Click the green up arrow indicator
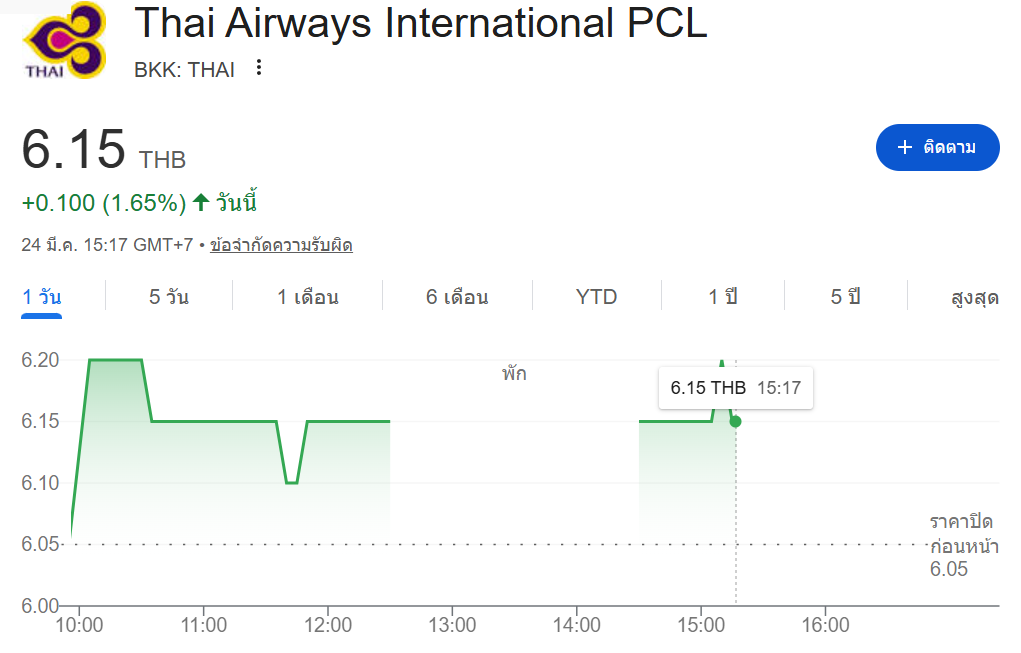Screen dimensions: 1021x653 [x=201, y=203]
